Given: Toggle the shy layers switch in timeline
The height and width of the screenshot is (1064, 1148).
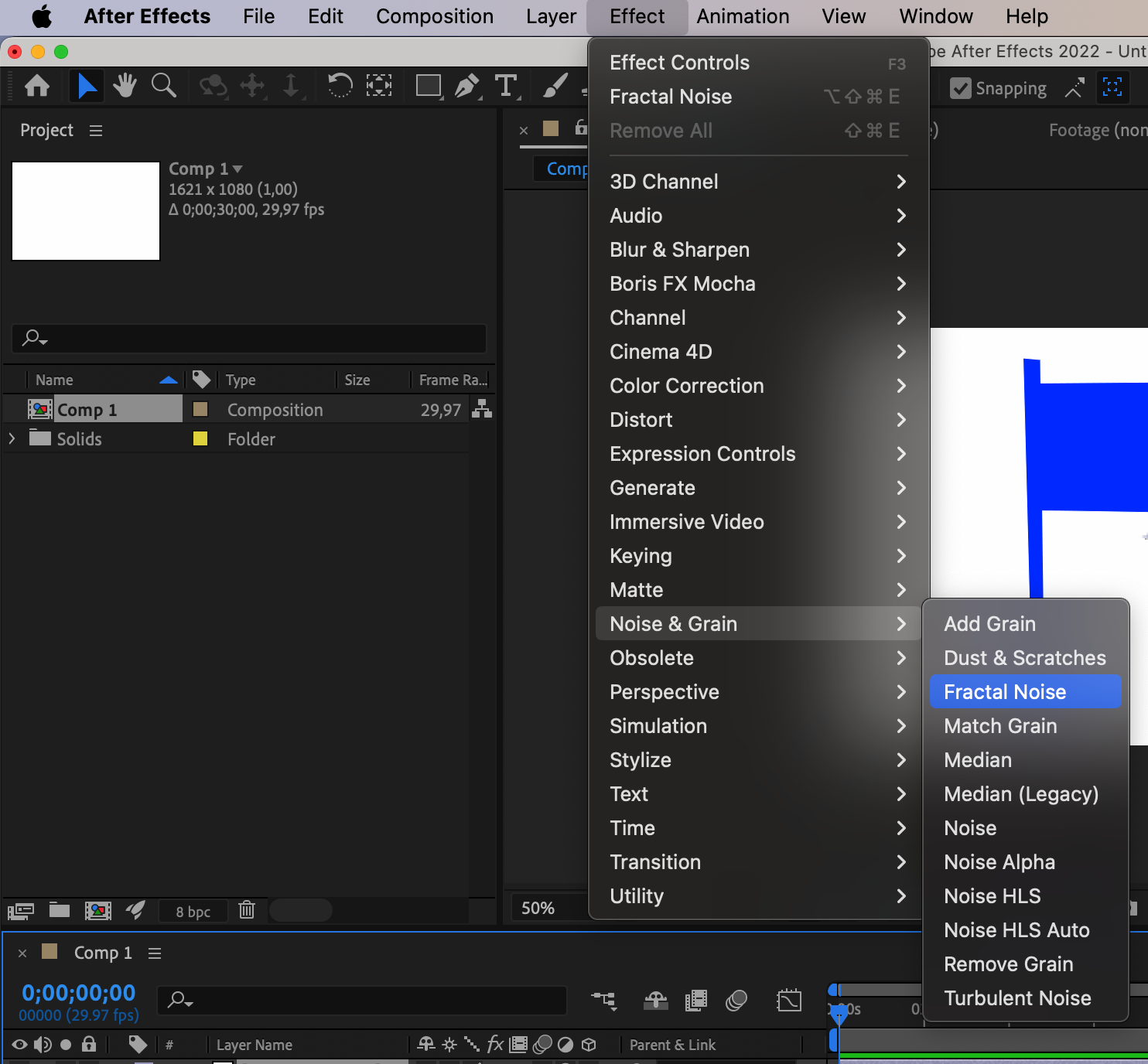Looking at the screenshot, I should (x=656, y=1001).
